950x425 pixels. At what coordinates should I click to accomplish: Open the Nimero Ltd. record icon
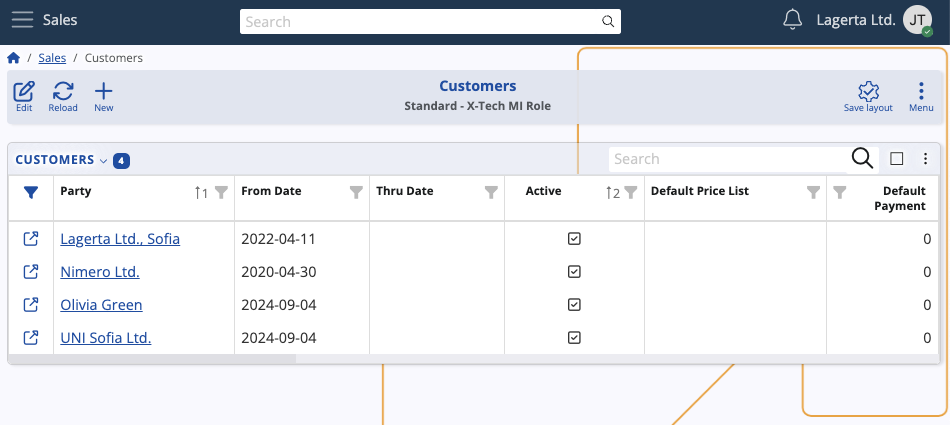pos(31,272)
